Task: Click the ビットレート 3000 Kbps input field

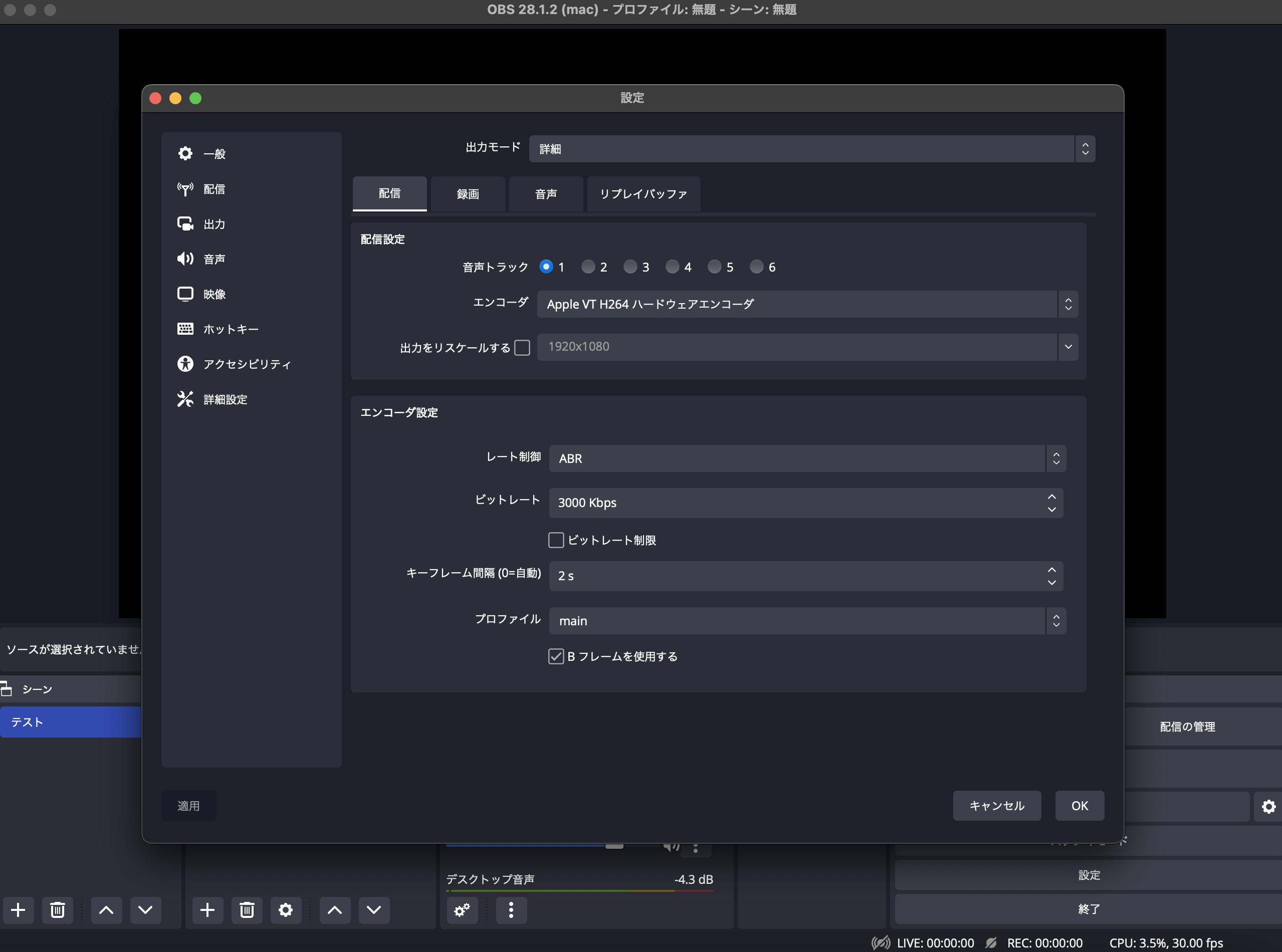Action: pyautogui.click(x=806, y=503)
